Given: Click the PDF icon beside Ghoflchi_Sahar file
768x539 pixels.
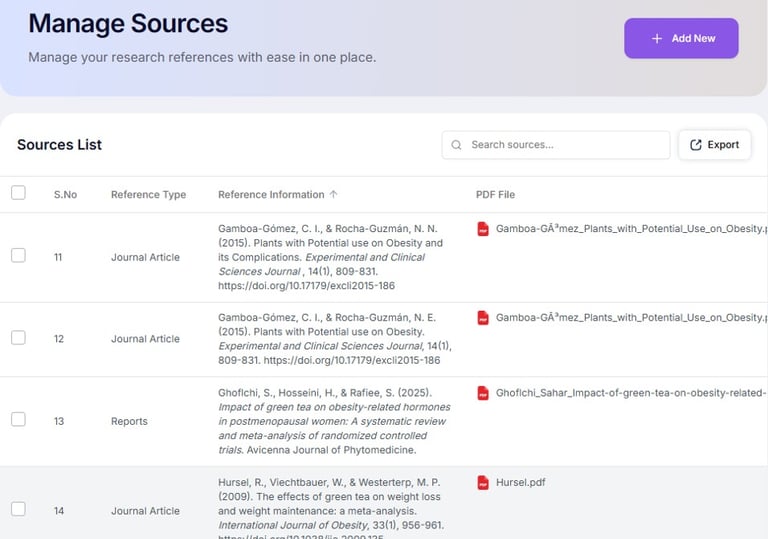Looking at the screenshot, I should point(483,393).
